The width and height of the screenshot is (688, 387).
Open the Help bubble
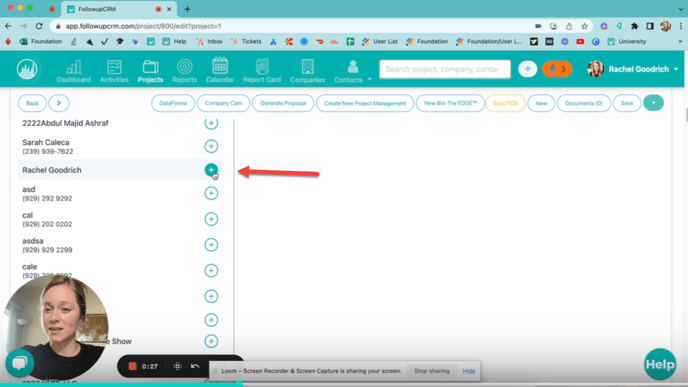(x=660, y=364)
